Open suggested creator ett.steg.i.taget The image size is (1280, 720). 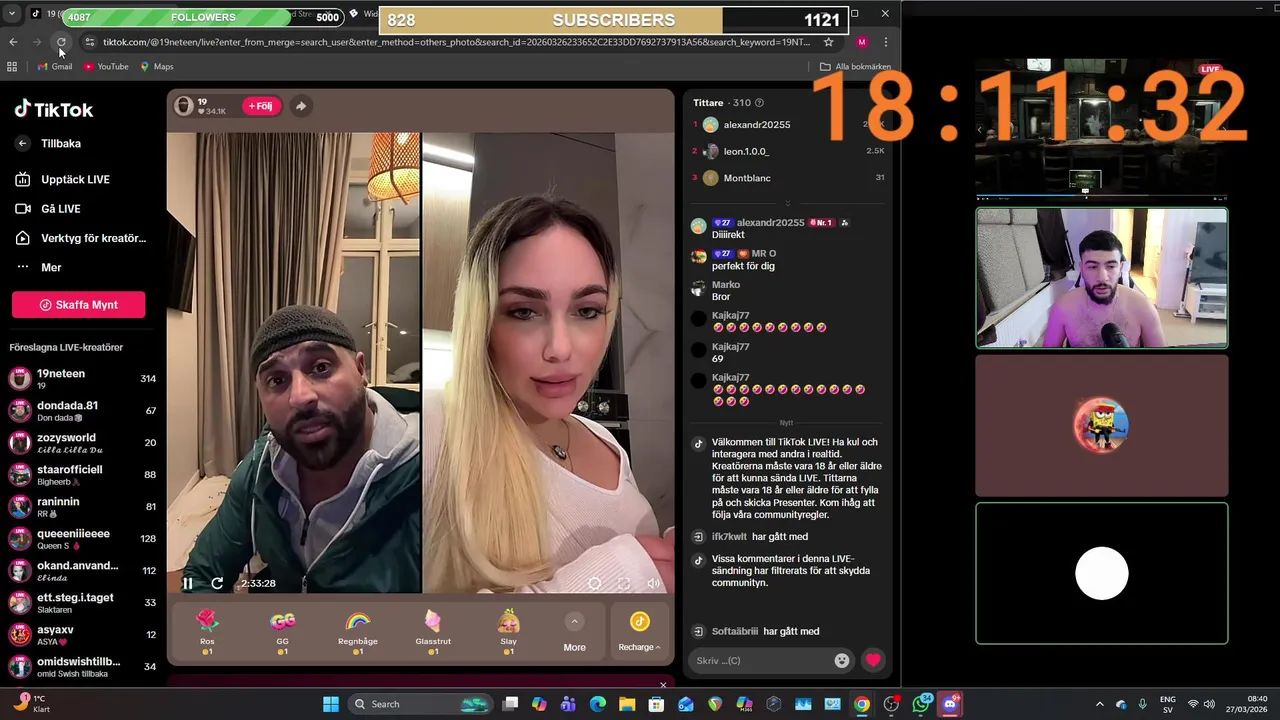click(82, 602)
